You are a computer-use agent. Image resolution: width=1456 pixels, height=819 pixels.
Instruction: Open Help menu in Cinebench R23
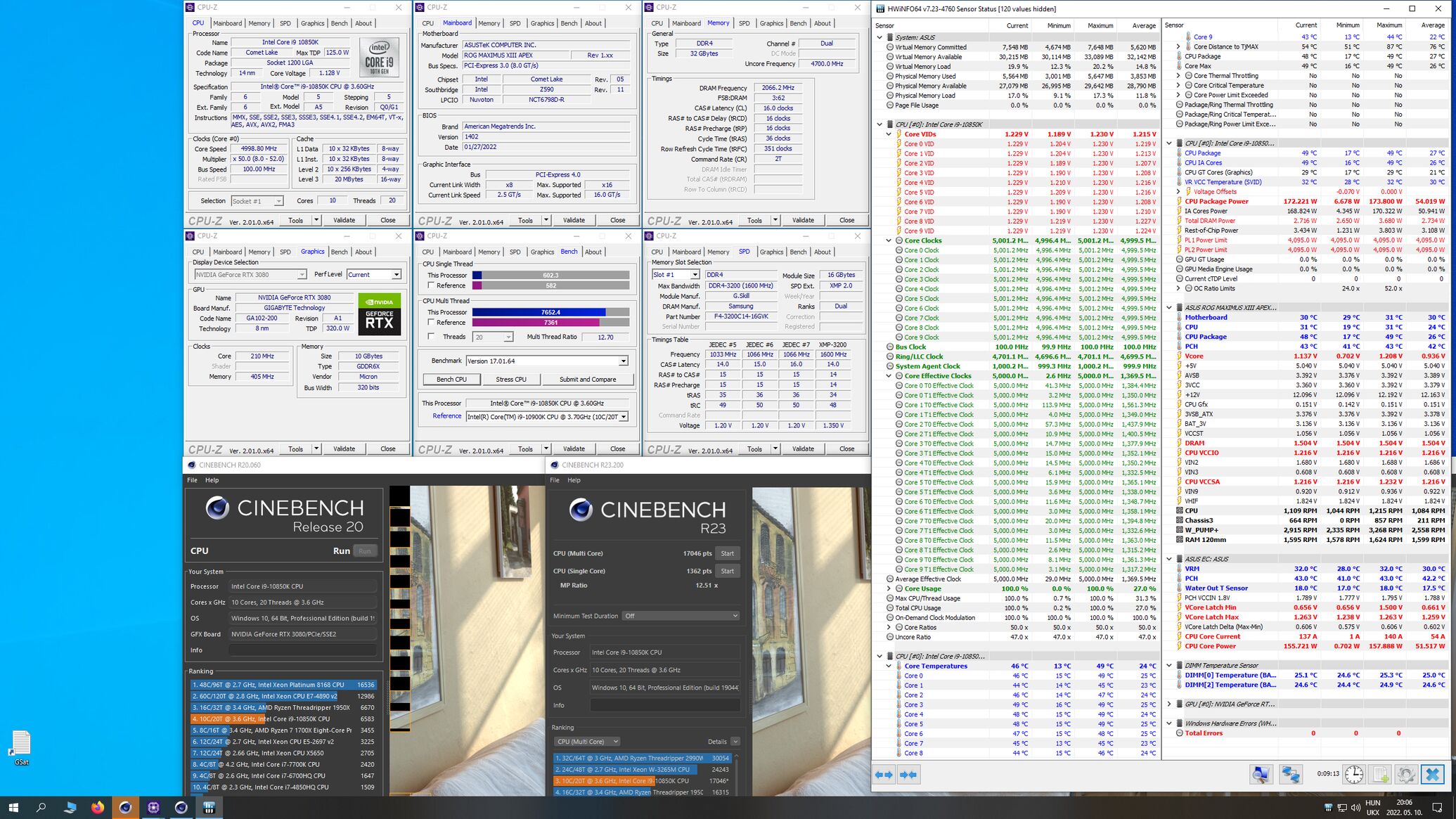coord(574,480)
